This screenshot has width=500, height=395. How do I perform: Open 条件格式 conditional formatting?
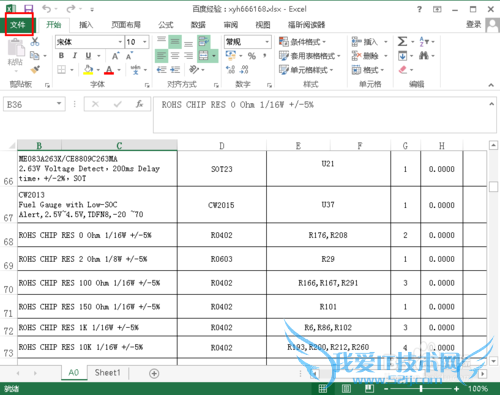click(302, 42)
